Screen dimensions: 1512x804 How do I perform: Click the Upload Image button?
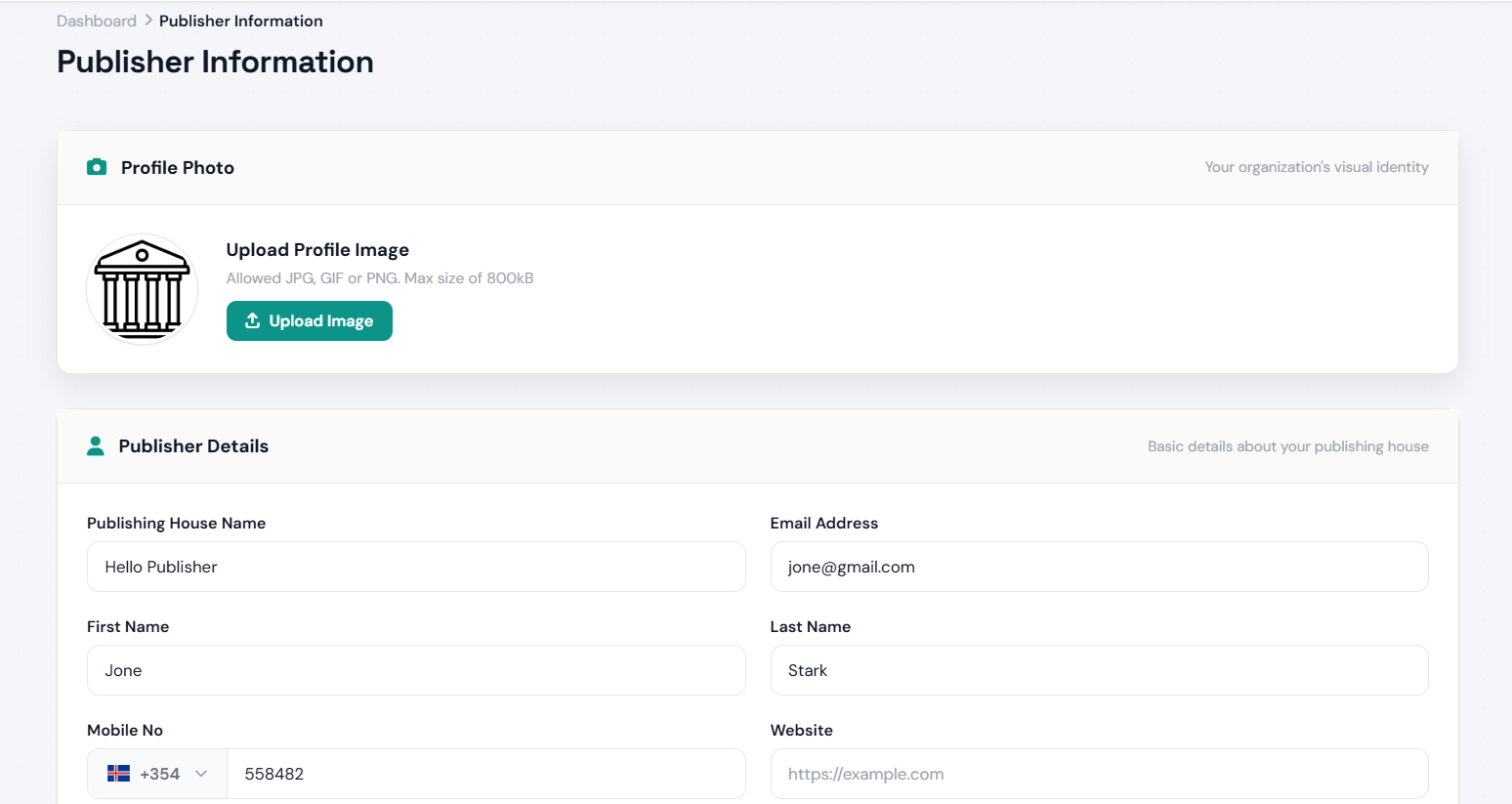(310, 320)
